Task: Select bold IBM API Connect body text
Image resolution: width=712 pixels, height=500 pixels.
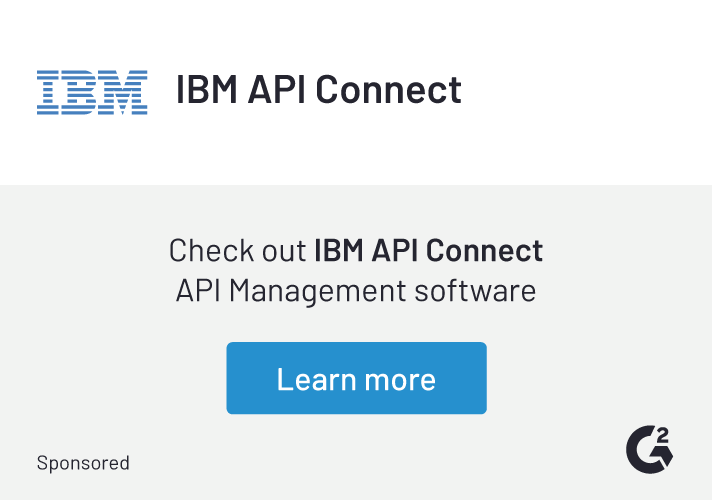Action: coord(428,250)
